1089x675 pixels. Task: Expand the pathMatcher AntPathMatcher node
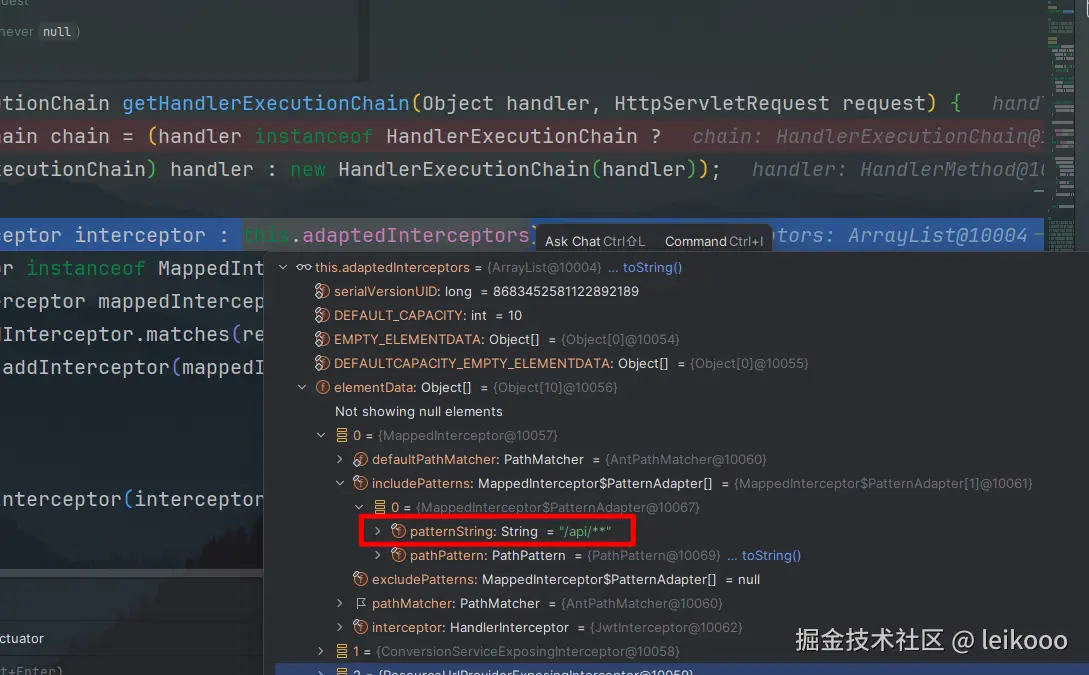coord(340,603)
